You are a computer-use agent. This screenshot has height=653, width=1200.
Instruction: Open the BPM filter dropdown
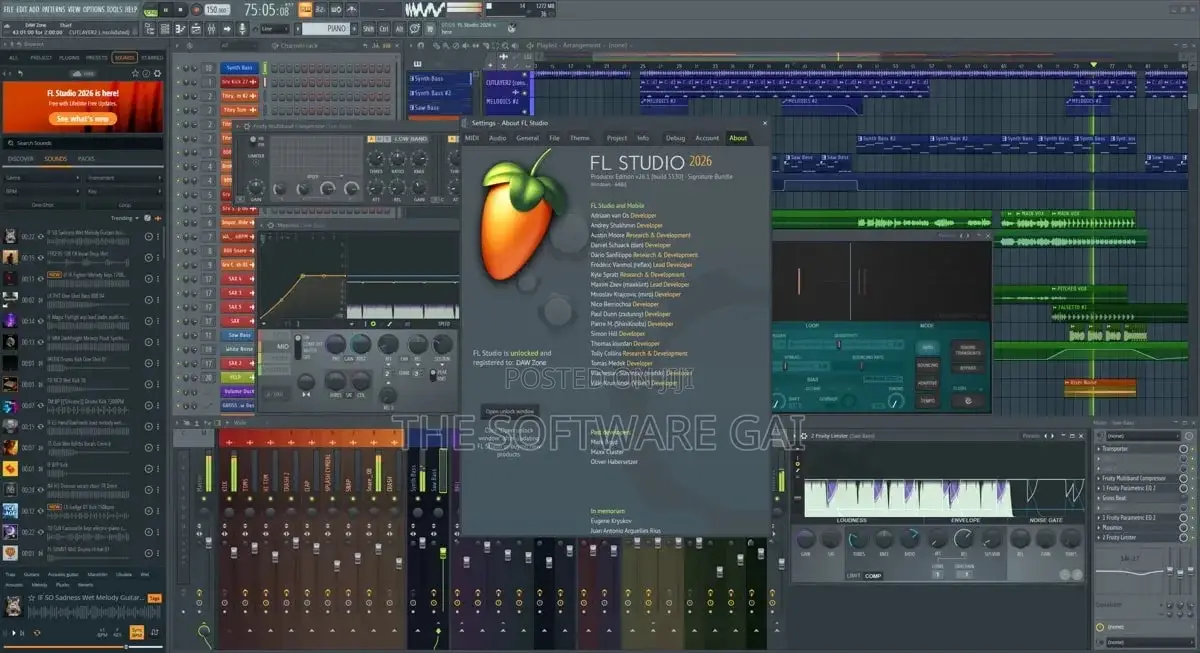(x=42, y=190)
